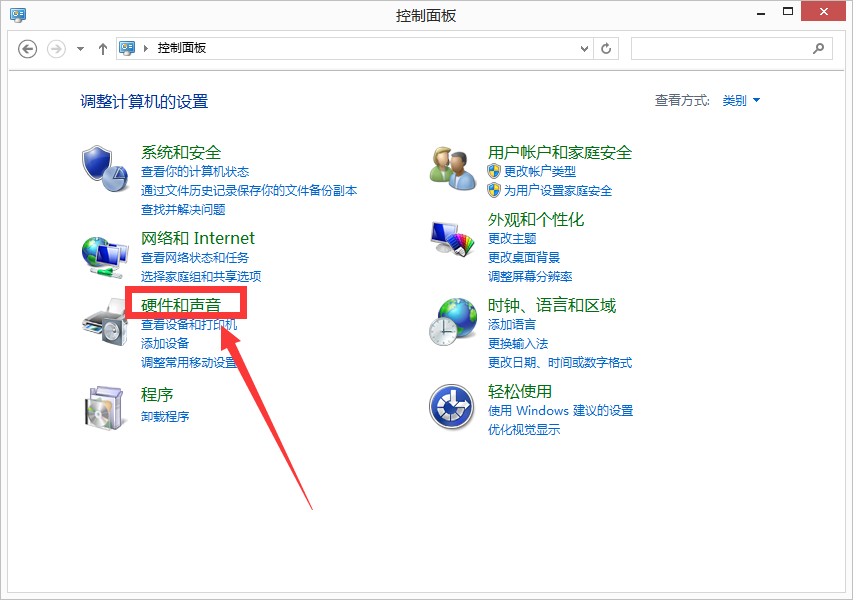Screen dimensions: 853x600
Task: Open the Clock, Language and Region globe icon
Action: tap(453, 322)
